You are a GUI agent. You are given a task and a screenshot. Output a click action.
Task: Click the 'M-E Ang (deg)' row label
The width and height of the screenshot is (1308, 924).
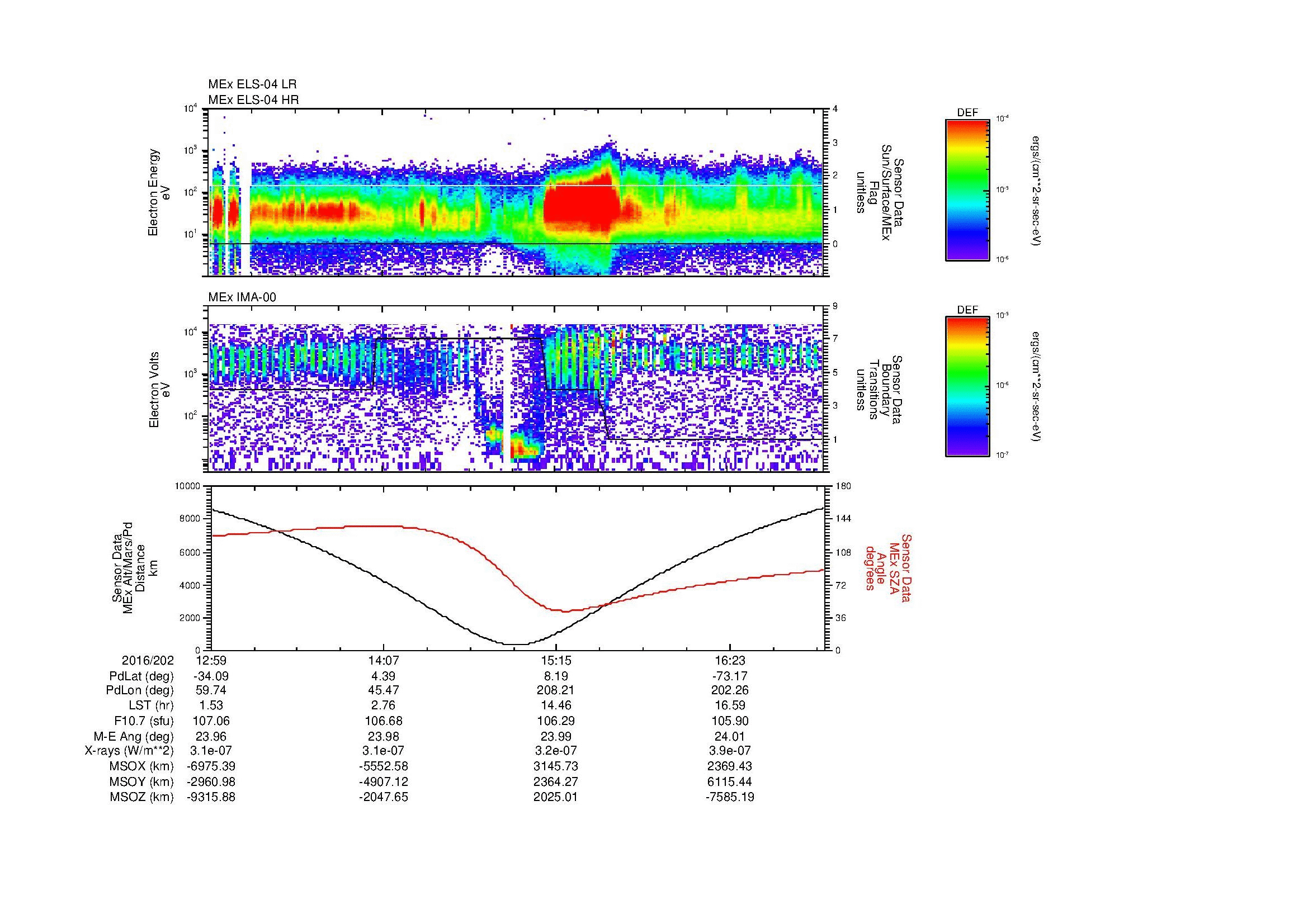coord(134,736)
